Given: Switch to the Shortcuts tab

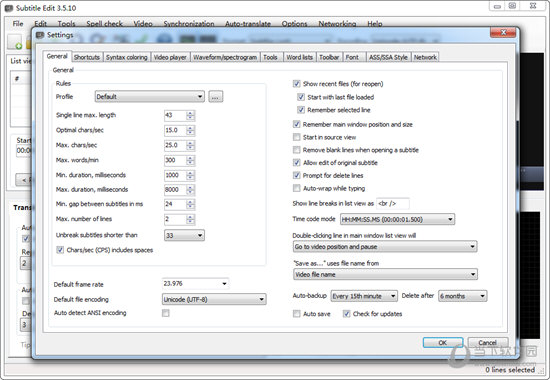Looking at the screenshot, I should point(87,57).
